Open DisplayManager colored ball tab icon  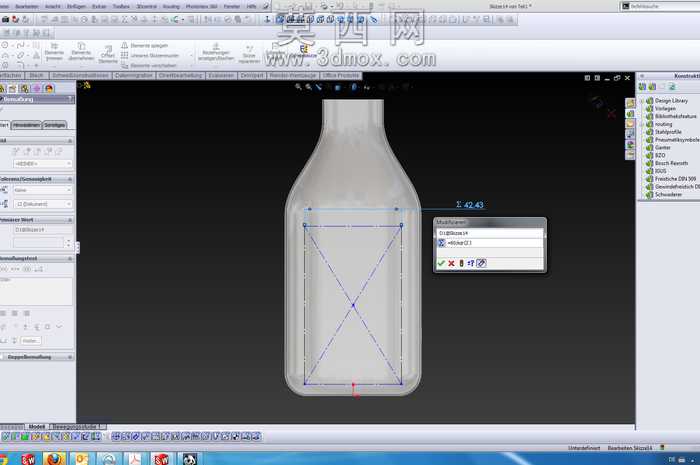click(49, 88)
